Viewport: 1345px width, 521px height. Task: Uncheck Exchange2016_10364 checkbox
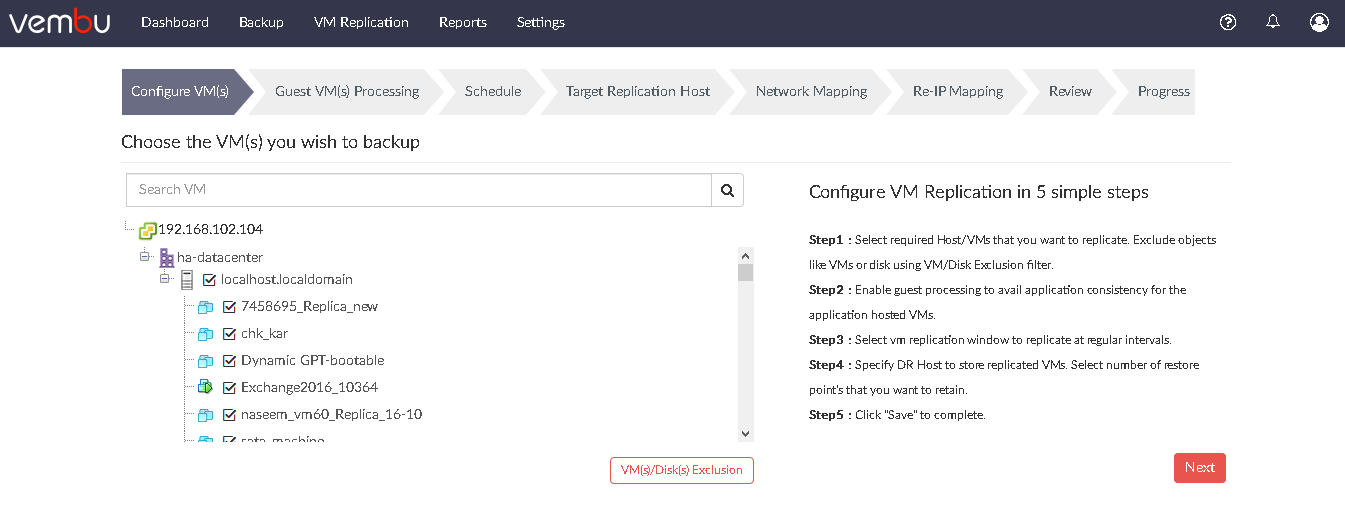[x=229, y=388]
